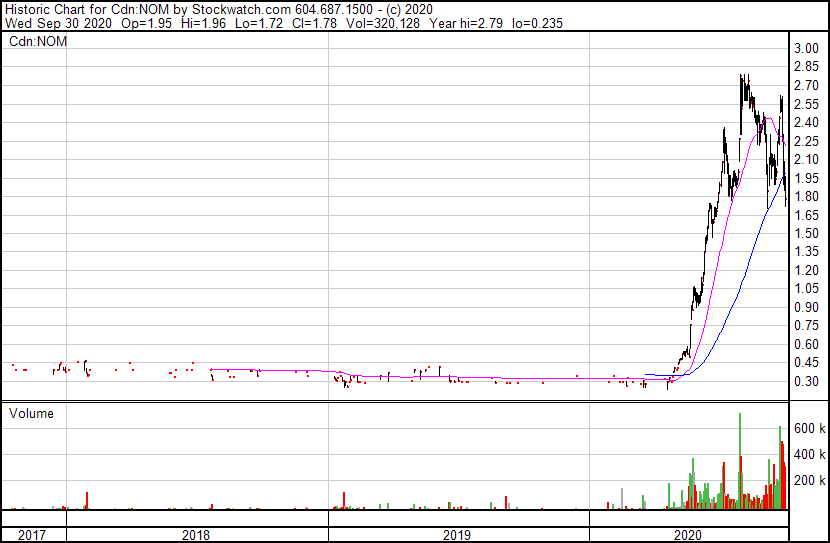Click the 2.25 price axis label
This screenshot has width=830, height=543.
tap(807, 141)
